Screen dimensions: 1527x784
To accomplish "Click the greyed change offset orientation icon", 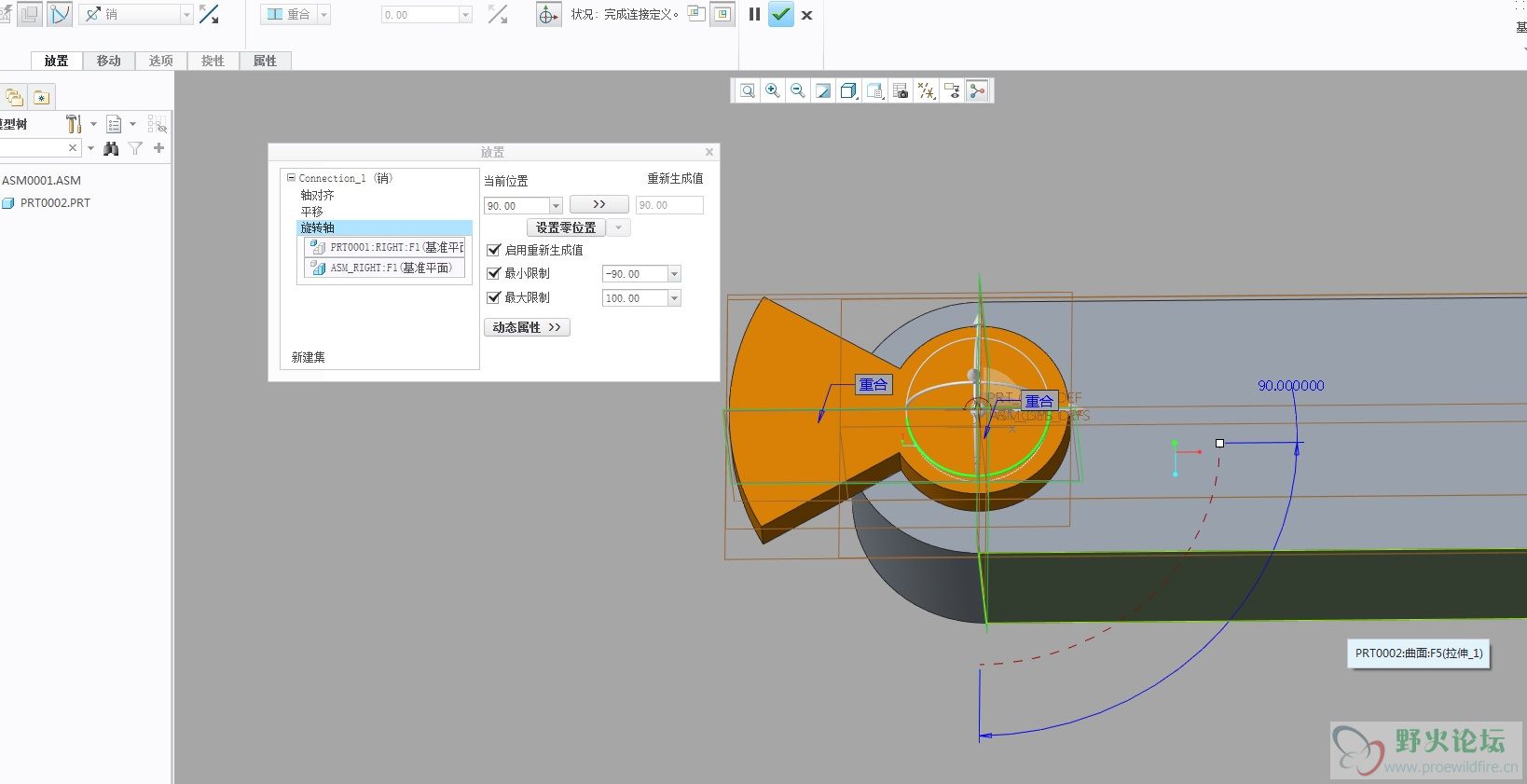I will click(x=498, y=15).
